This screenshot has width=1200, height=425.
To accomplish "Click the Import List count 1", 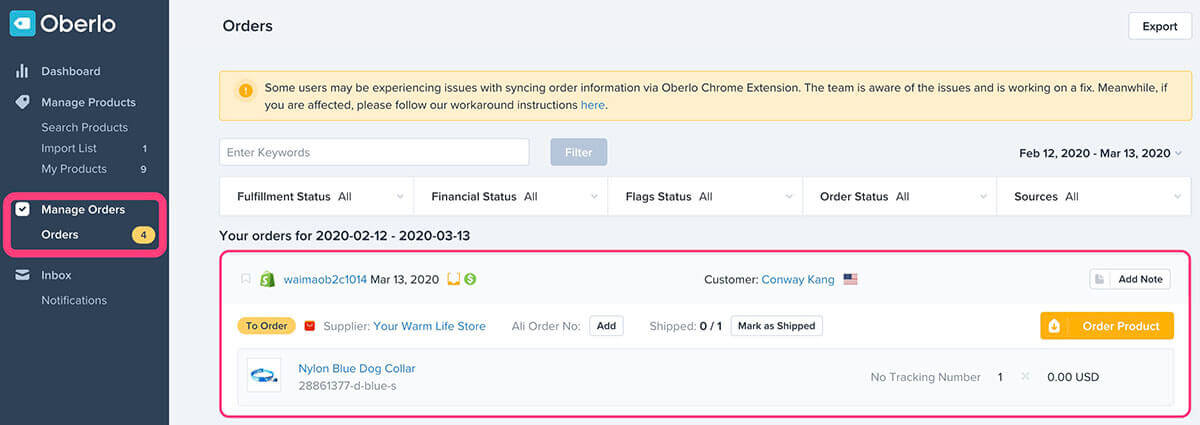I will click(x=144, y=148).
